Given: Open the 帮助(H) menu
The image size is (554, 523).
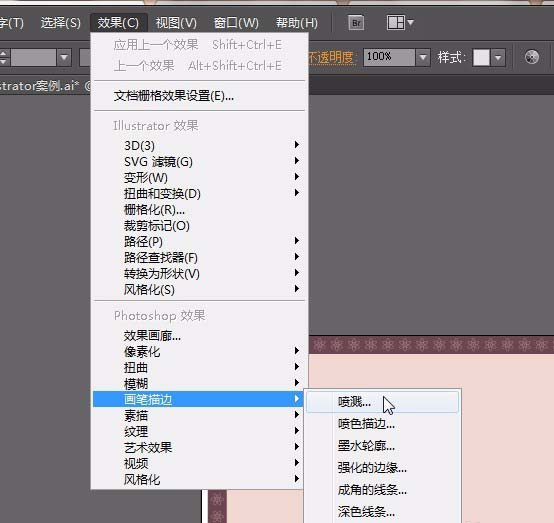Looking at the screenshot, I should pyautogui.click(x=297, y=23).
